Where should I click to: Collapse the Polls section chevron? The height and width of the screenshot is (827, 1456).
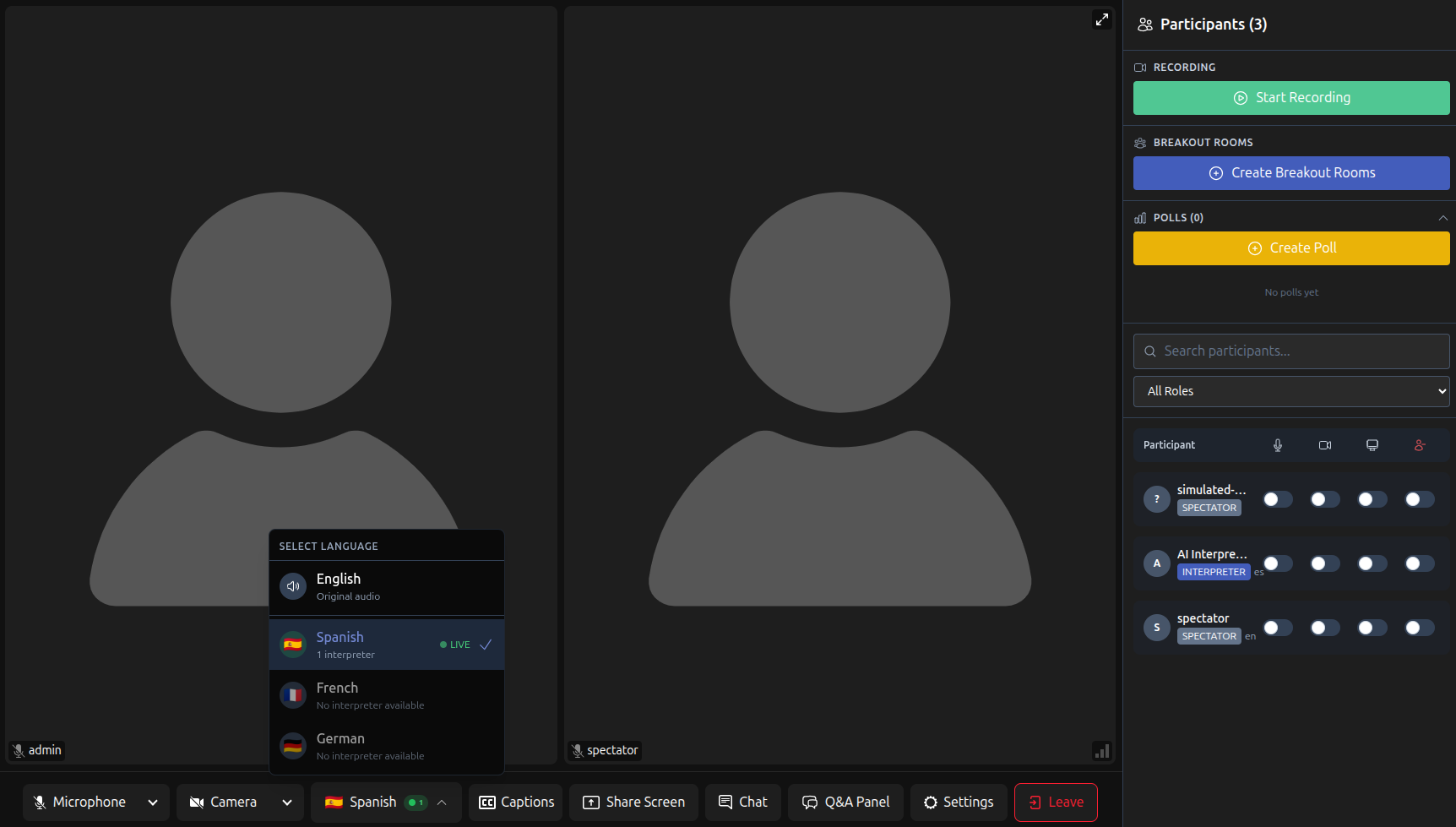1443,218
